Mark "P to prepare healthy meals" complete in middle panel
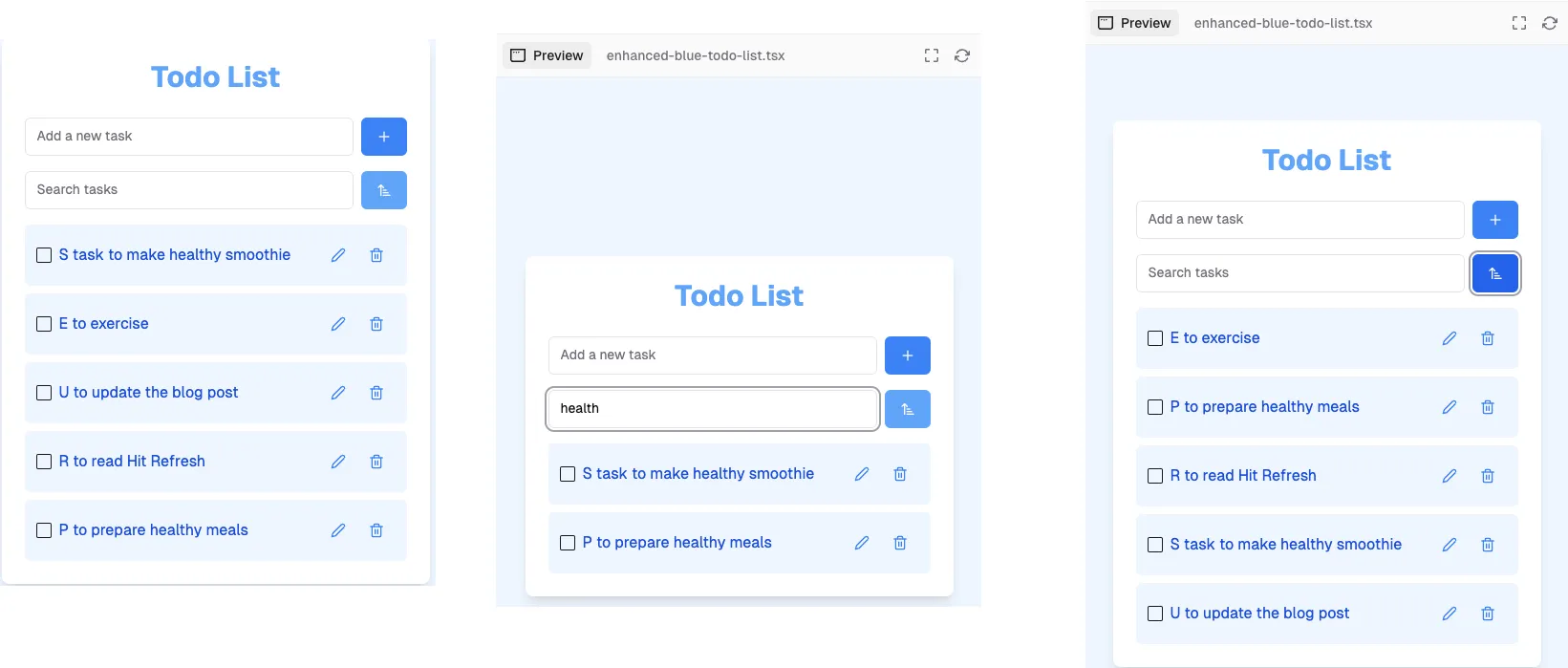 click(x=567, y=542)
